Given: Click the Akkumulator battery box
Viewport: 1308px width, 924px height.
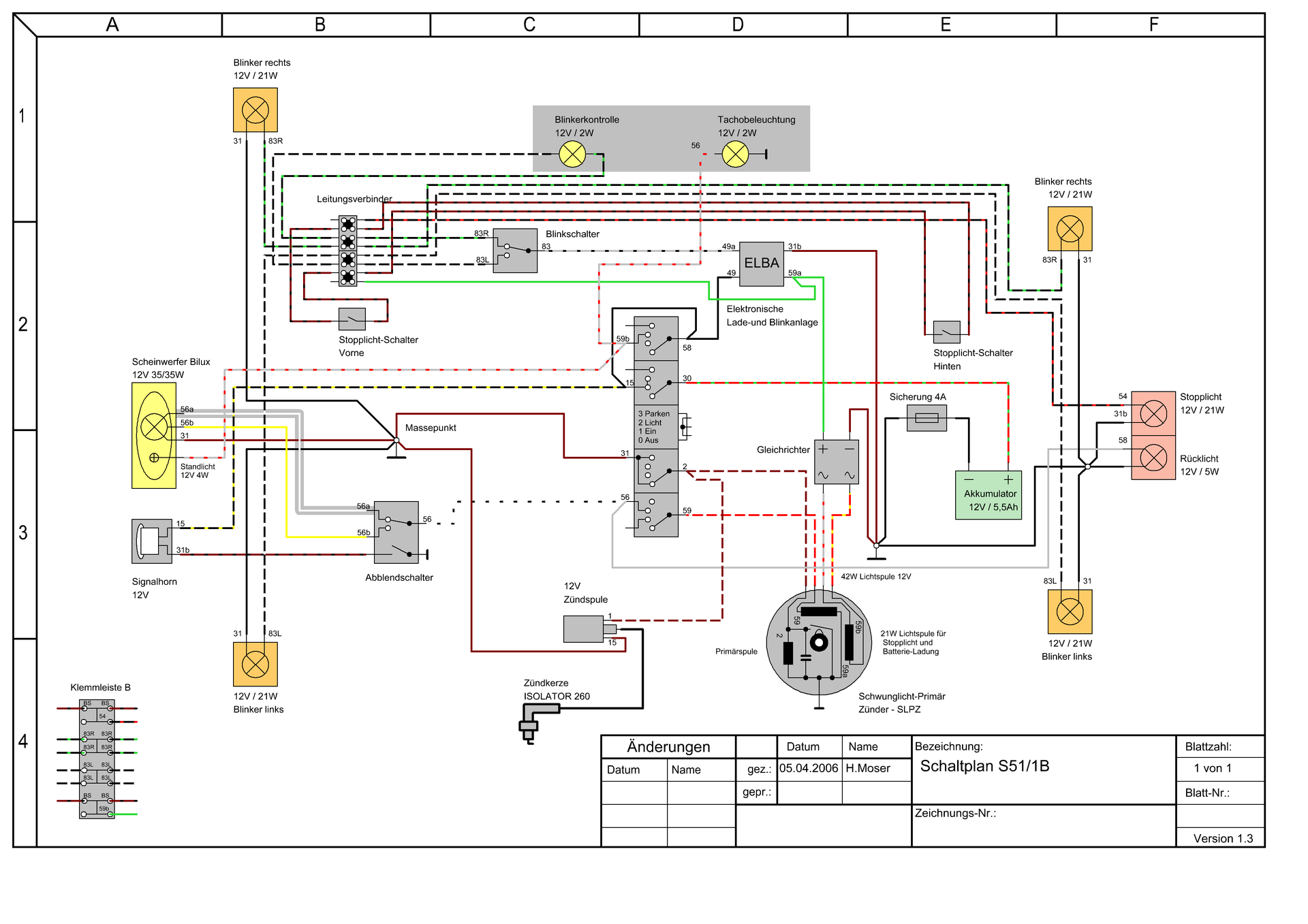Looking at the screenshot, I should (x=988, y=495).
